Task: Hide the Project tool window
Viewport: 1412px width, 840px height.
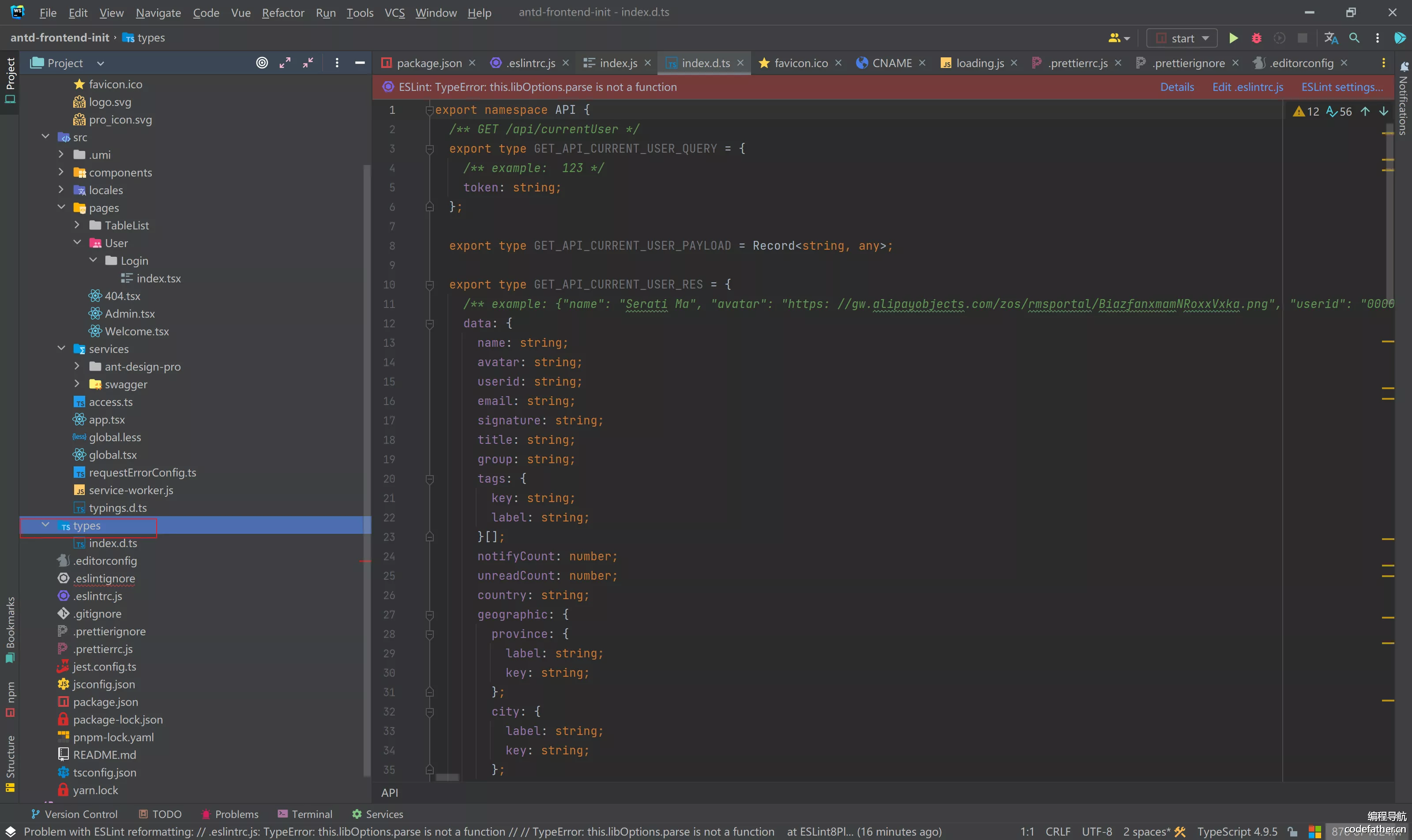Action: pyautogui.click(x=360, y=63)
